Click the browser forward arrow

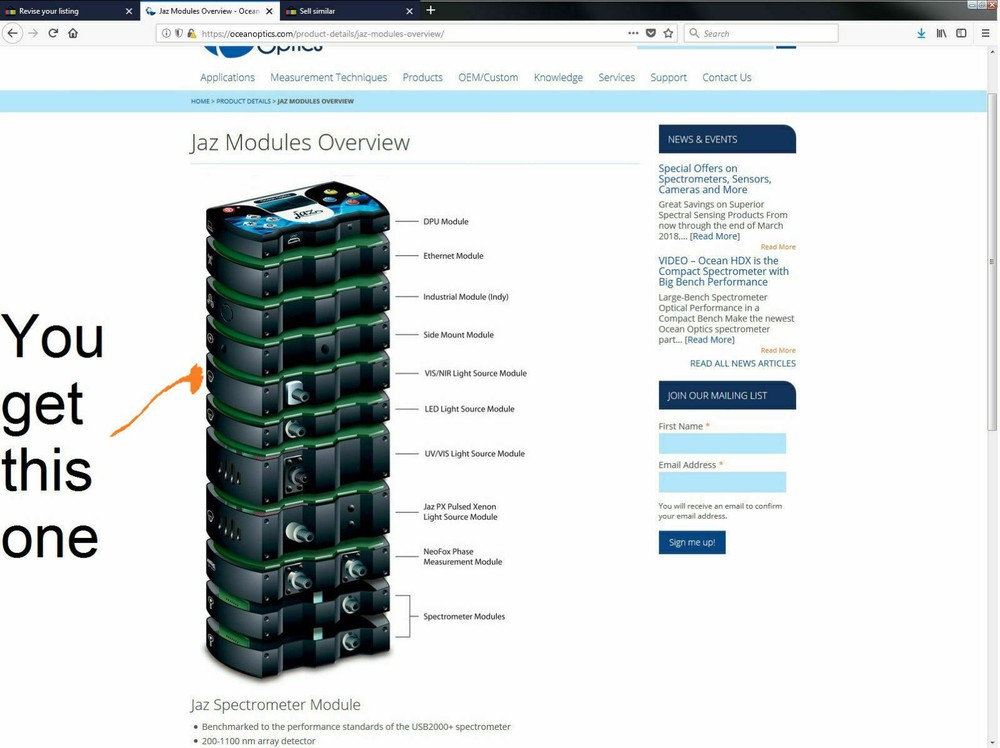click(x=33, y=33)
